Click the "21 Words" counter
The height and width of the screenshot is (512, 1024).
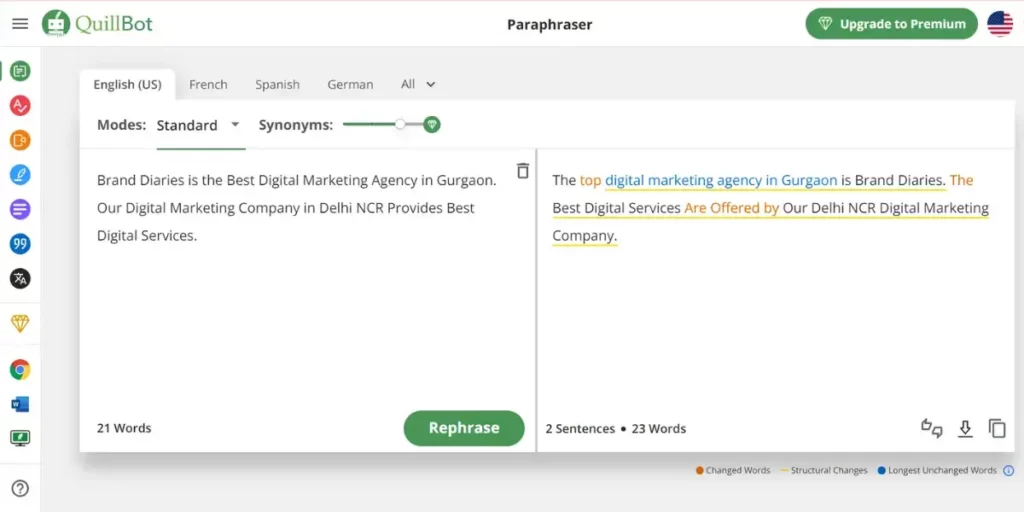click(124, 428)
